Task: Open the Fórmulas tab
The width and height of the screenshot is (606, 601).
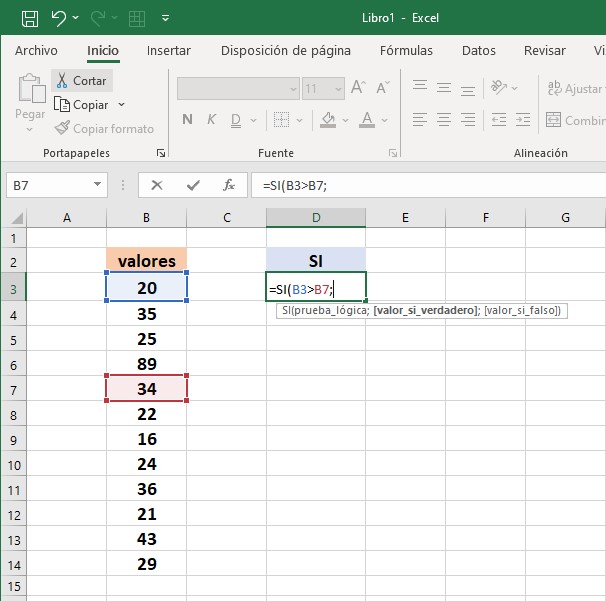Action: 406,51
